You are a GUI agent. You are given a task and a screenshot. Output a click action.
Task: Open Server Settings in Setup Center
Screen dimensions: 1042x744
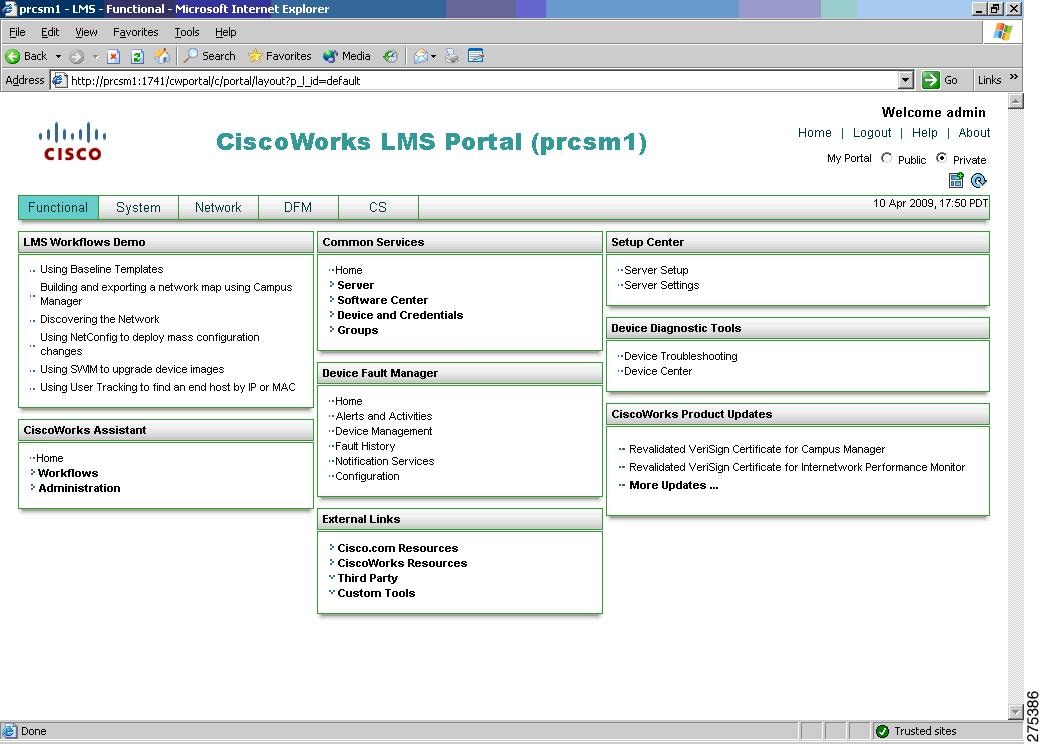click(661, 286)
